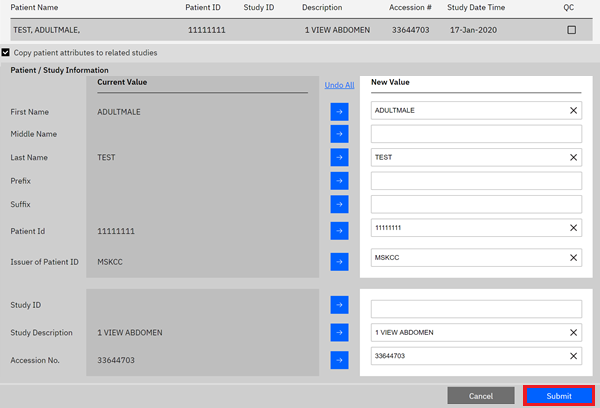The image size is (600, 408).
Task: Submit the patient information changes
Action: [559, 396]
